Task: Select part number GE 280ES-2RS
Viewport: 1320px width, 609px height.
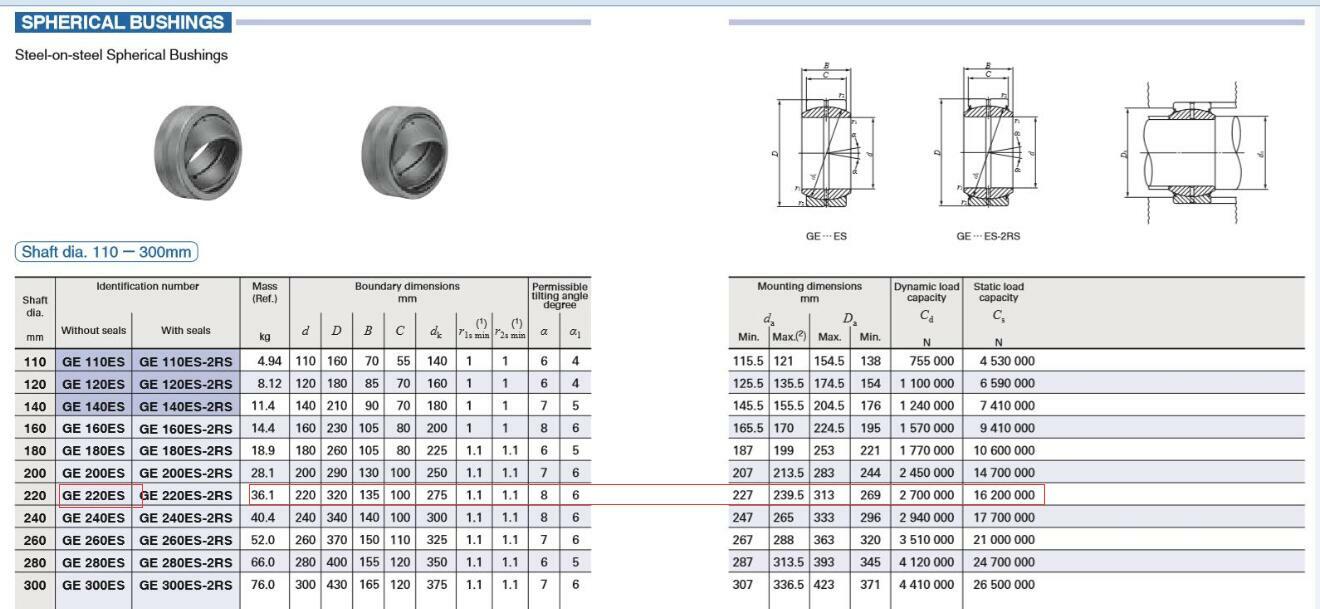Action: (x=186, y=563)
